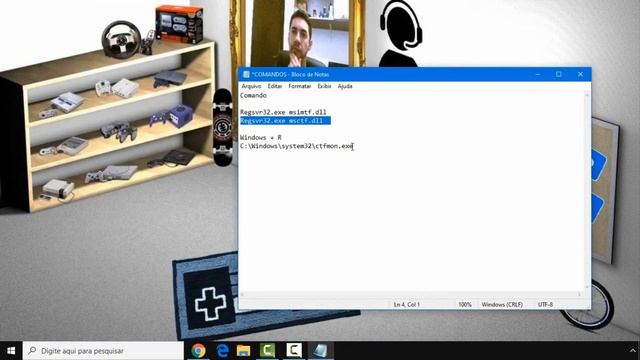Open the Ajuda menu

[x=345, y=86]
